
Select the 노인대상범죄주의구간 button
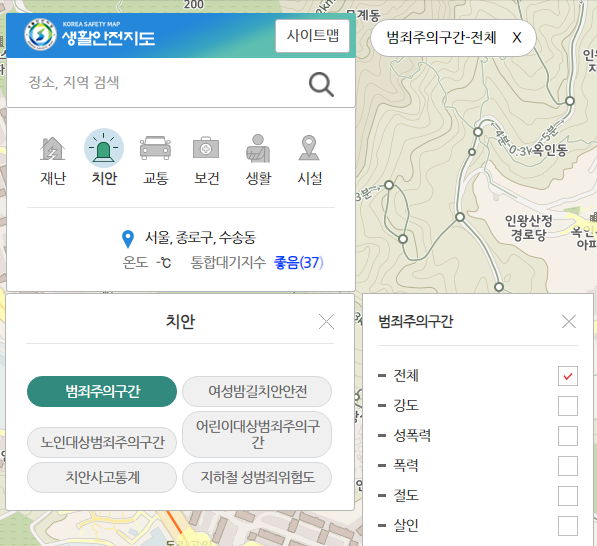102,442
